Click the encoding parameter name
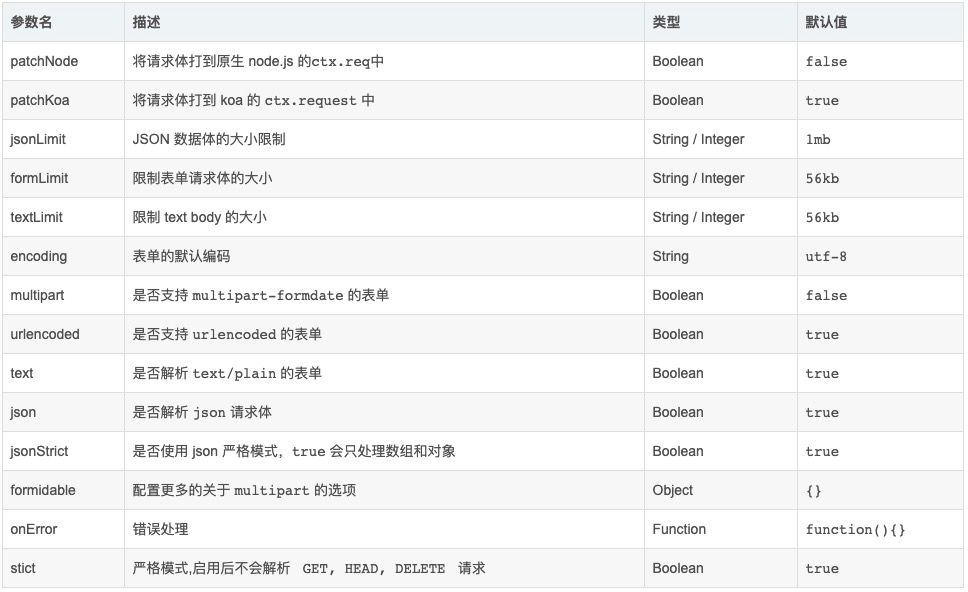 [x=39, y=256]
